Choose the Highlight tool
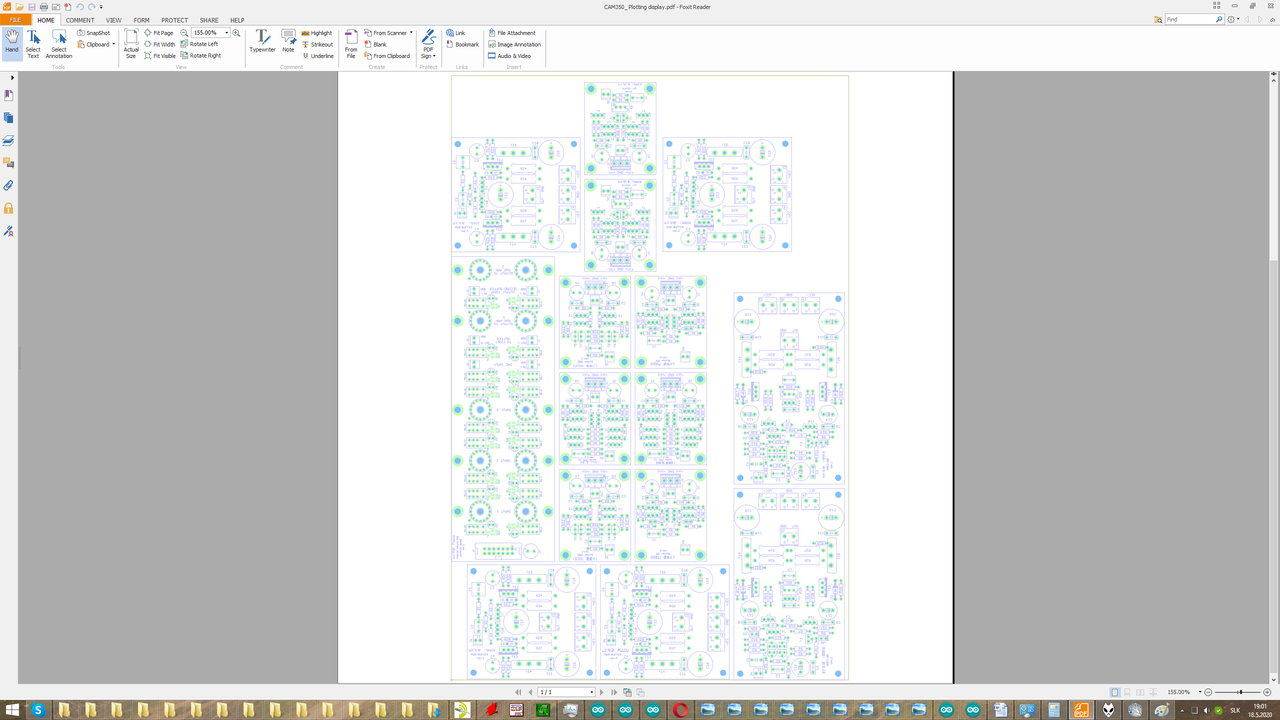The width and height of the screenshot is (1280, 720). click(x=317, y=33)
